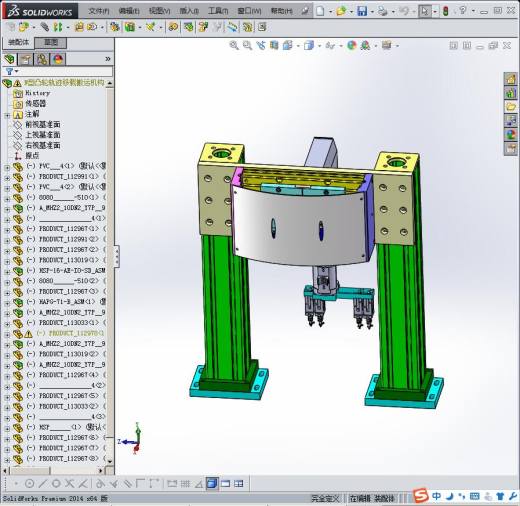Viewport: 520px width, 506px height.
Task: Open the 工具 (Tools) menu
Action: pos(218,11)
